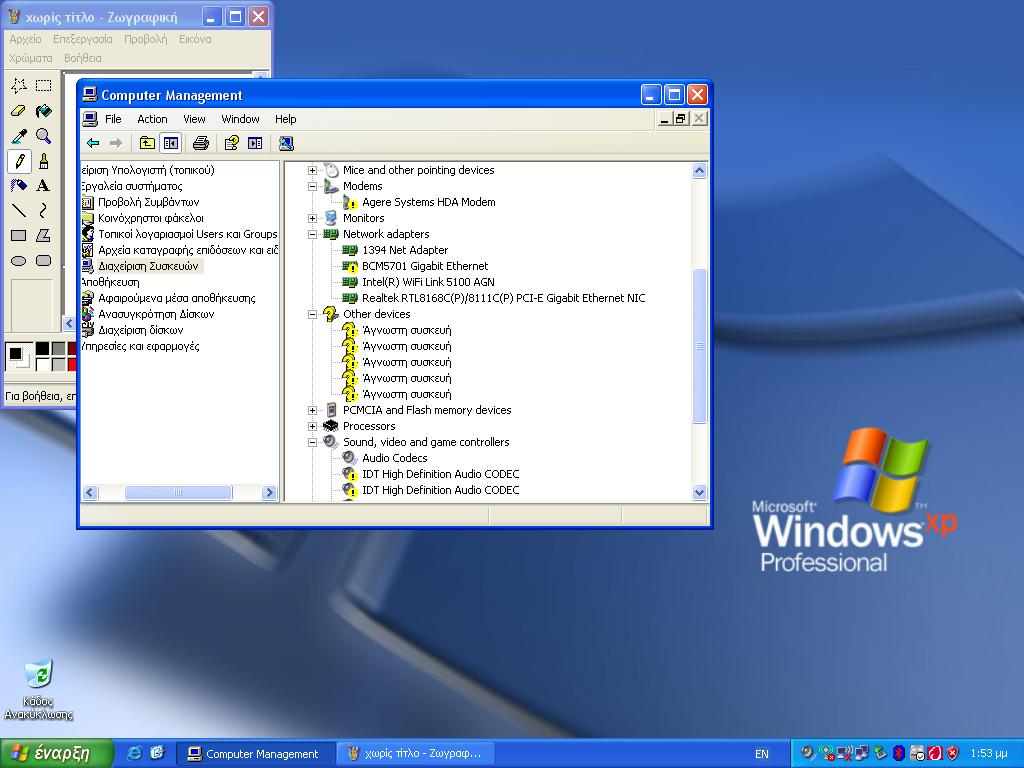Click the Back arrow in Computer Management toolbar
Image resolution: width=1024 pixels, height=768 pixels.
click(x=93, y=143)
